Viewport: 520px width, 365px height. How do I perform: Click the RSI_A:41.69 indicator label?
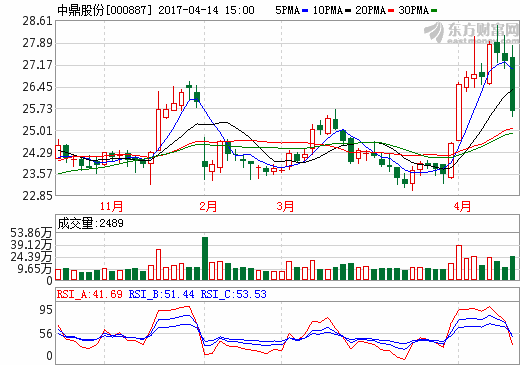pyautogui.click(x=90, y=294)
